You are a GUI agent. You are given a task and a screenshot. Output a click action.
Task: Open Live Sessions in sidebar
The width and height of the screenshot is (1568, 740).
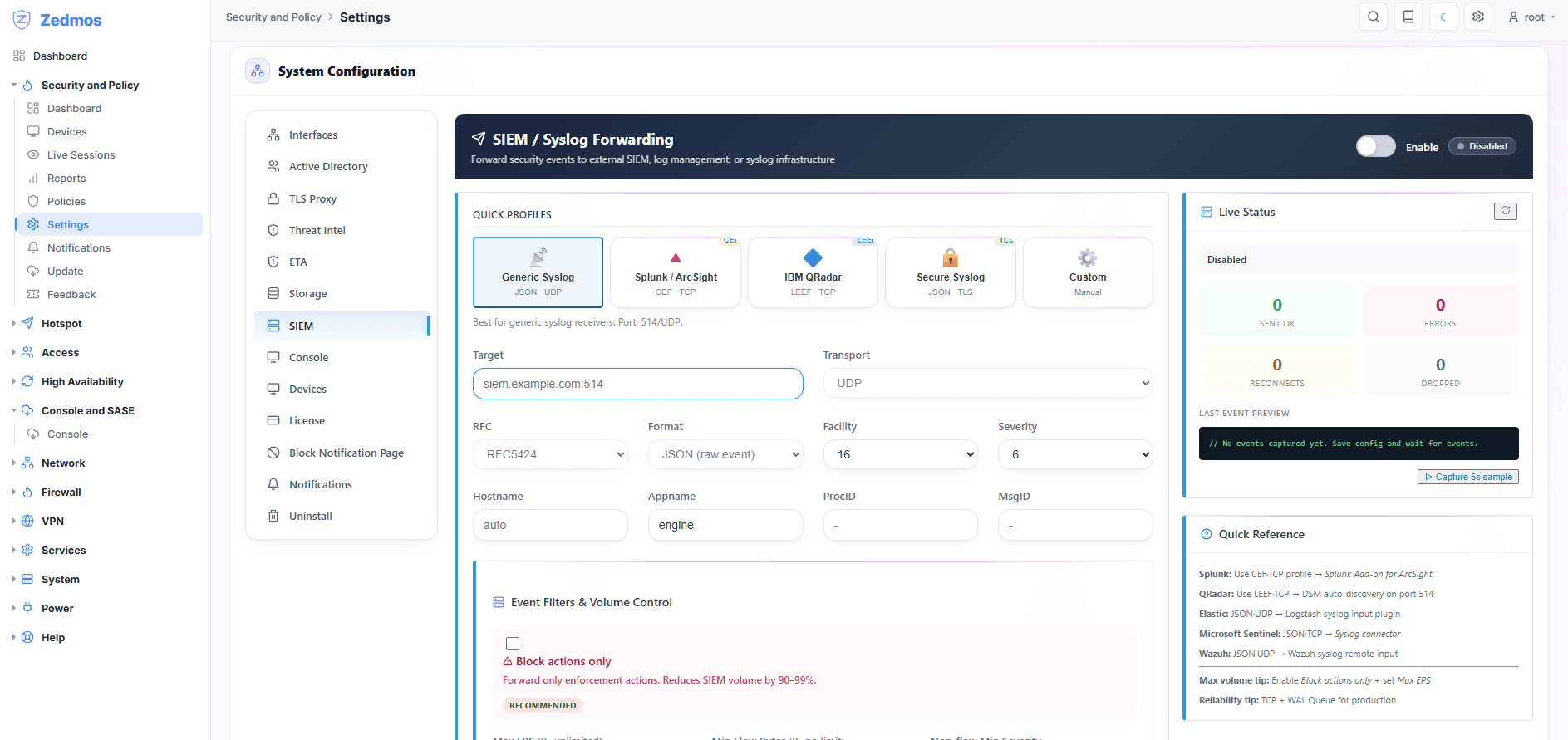pyautogui.click(x=81, y=154)
